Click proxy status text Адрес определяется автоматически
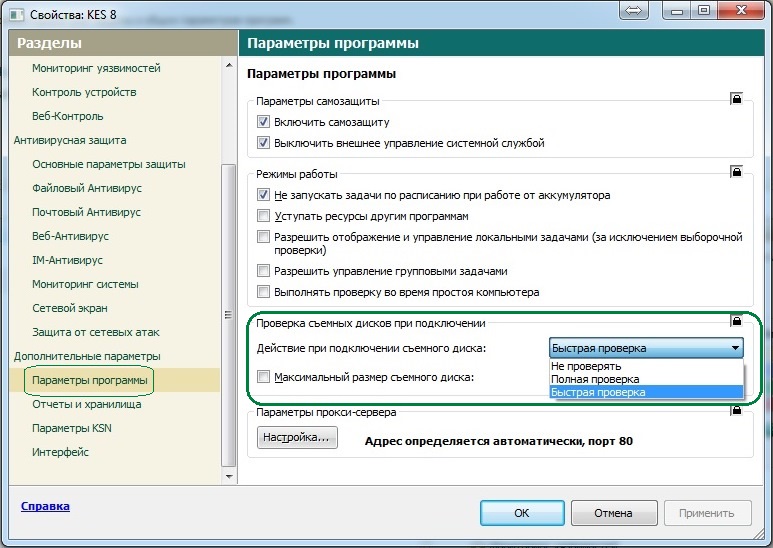This screenshot has width=773, height=548. (498, 441)
